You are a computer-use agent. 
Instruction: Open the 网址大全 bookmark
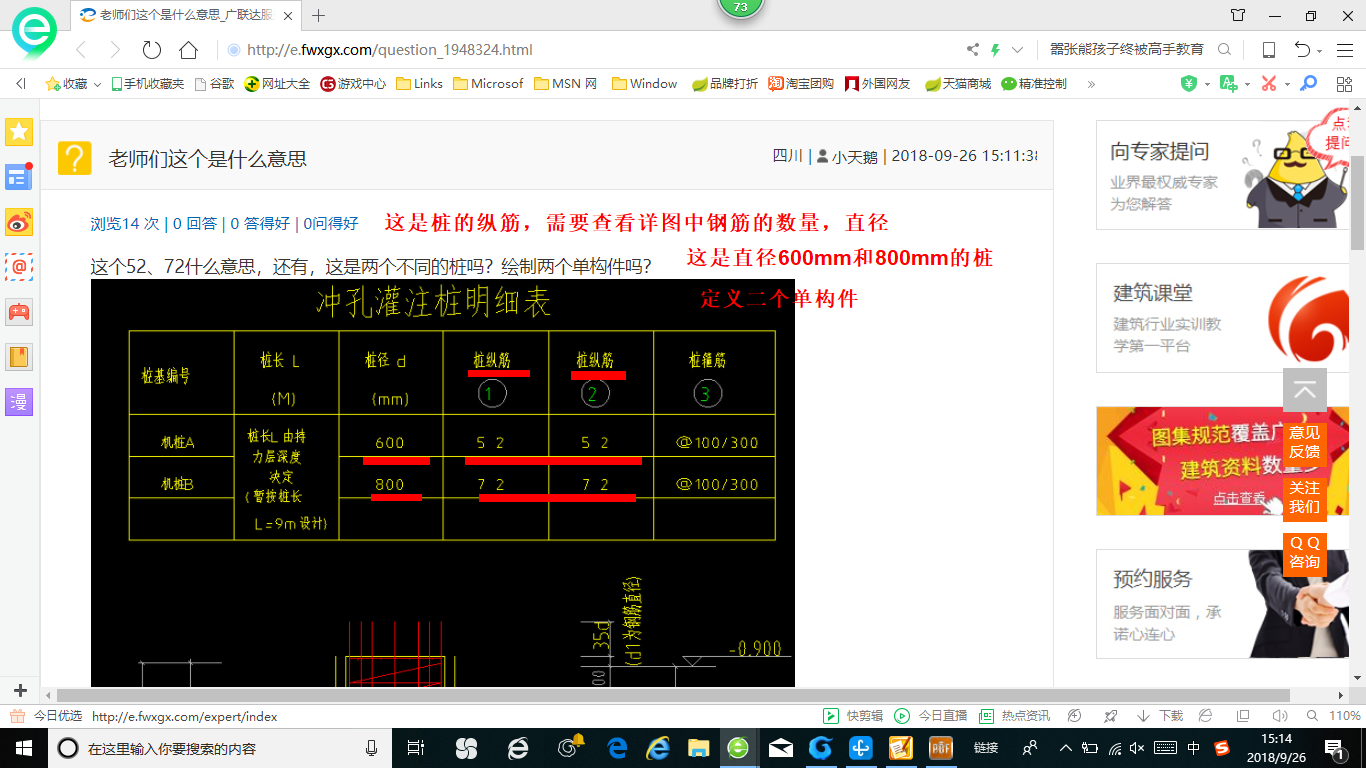[277, 84]
